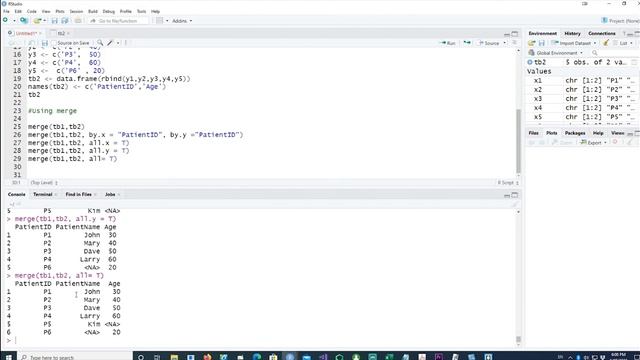The image size is (640, 360).
Task: Switch to the Terminal tab
Action: coord(42,194)
